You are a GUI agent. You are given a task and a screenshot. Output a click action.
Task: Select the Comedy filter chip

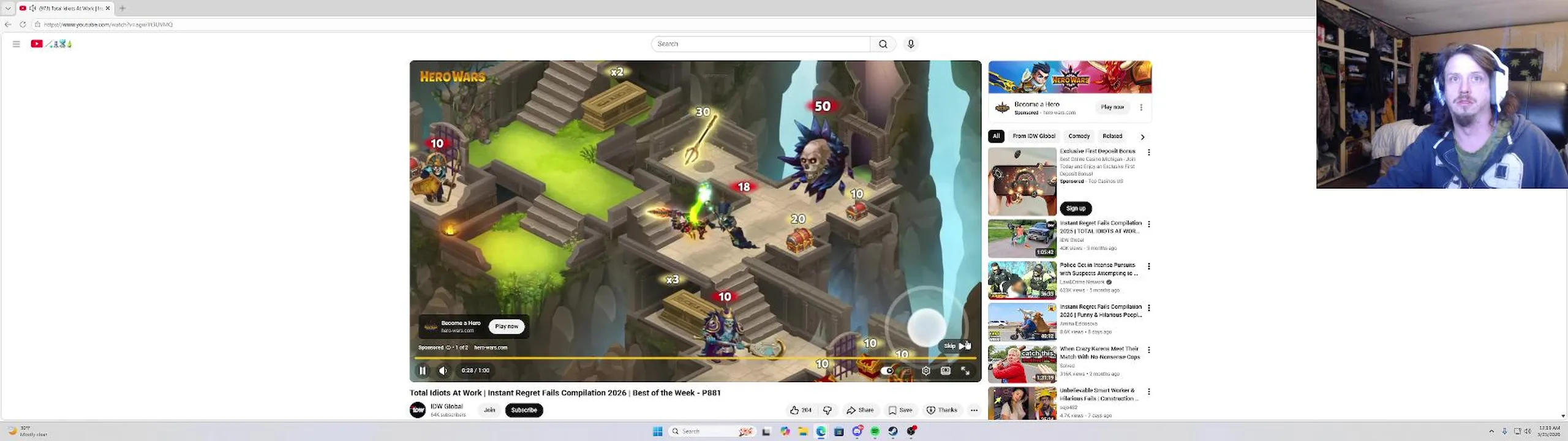pyautogui.click(x=1079, y=137)
